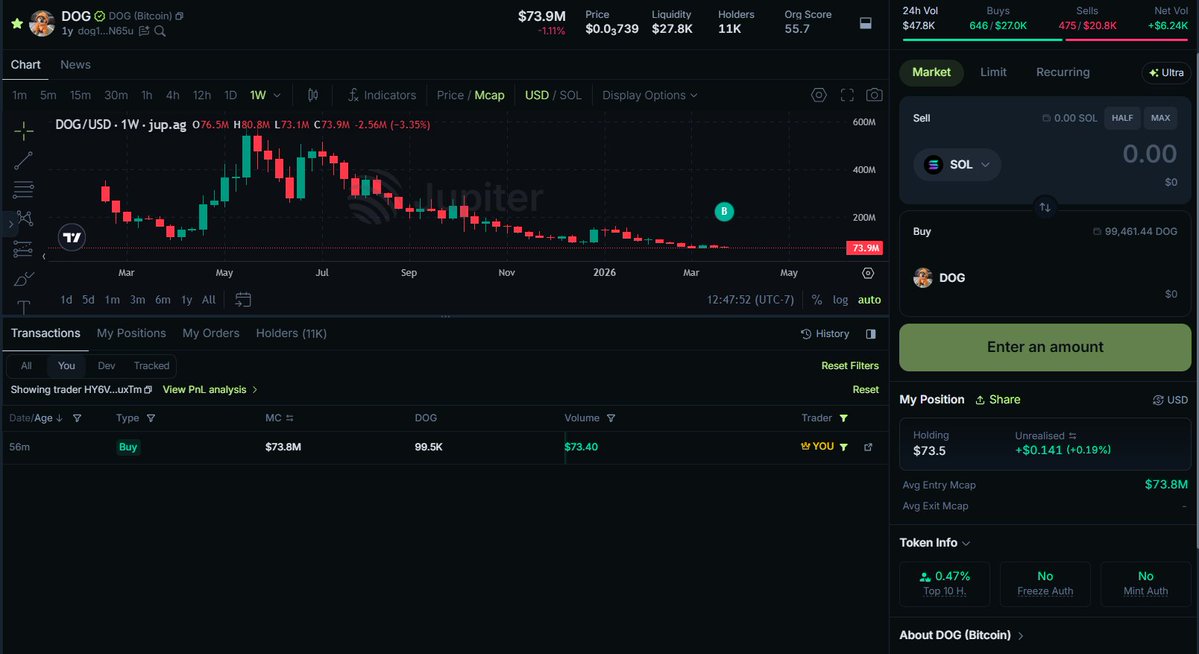
Task: Toggle the Volume column filter
Action: click(x=611, y=418)
